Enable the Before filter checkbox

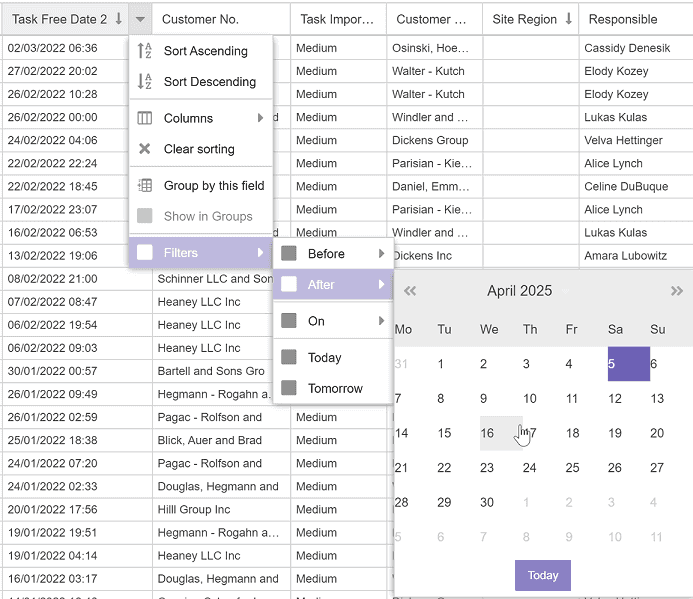[289, 253]
